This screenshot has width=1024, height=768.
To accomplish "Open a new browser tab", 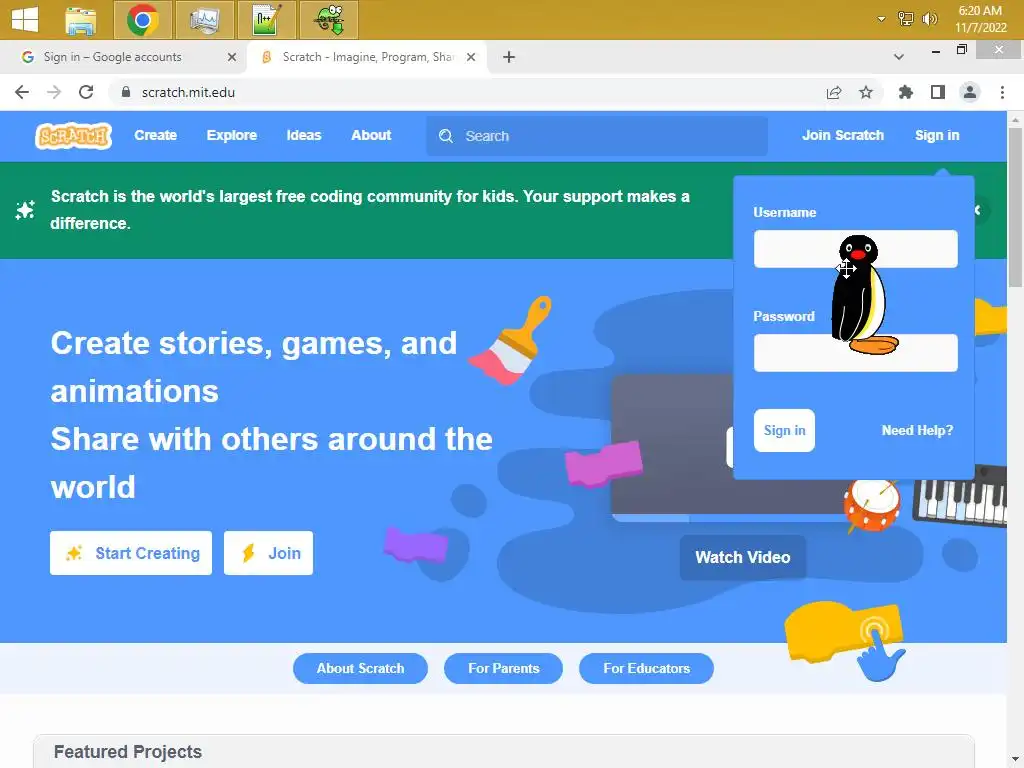I will pyautogui.click(x=509, y=57).
